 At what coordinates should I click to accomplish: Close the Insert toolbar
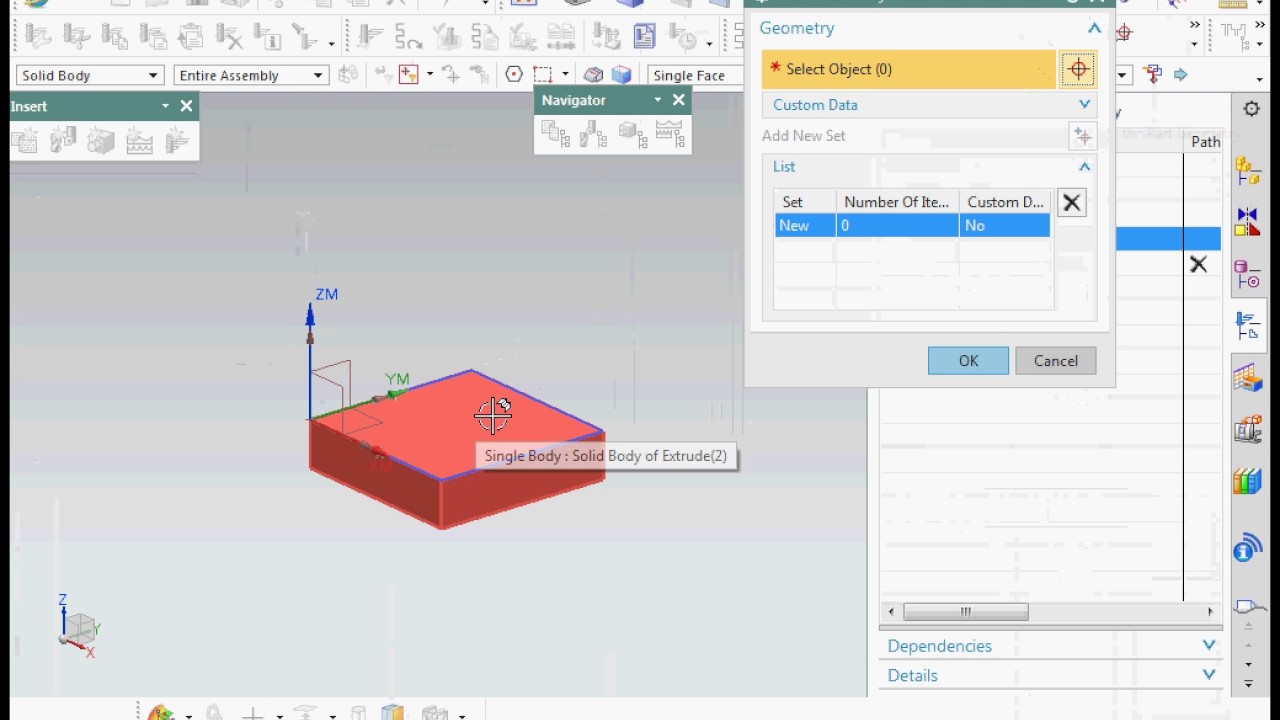186,106
